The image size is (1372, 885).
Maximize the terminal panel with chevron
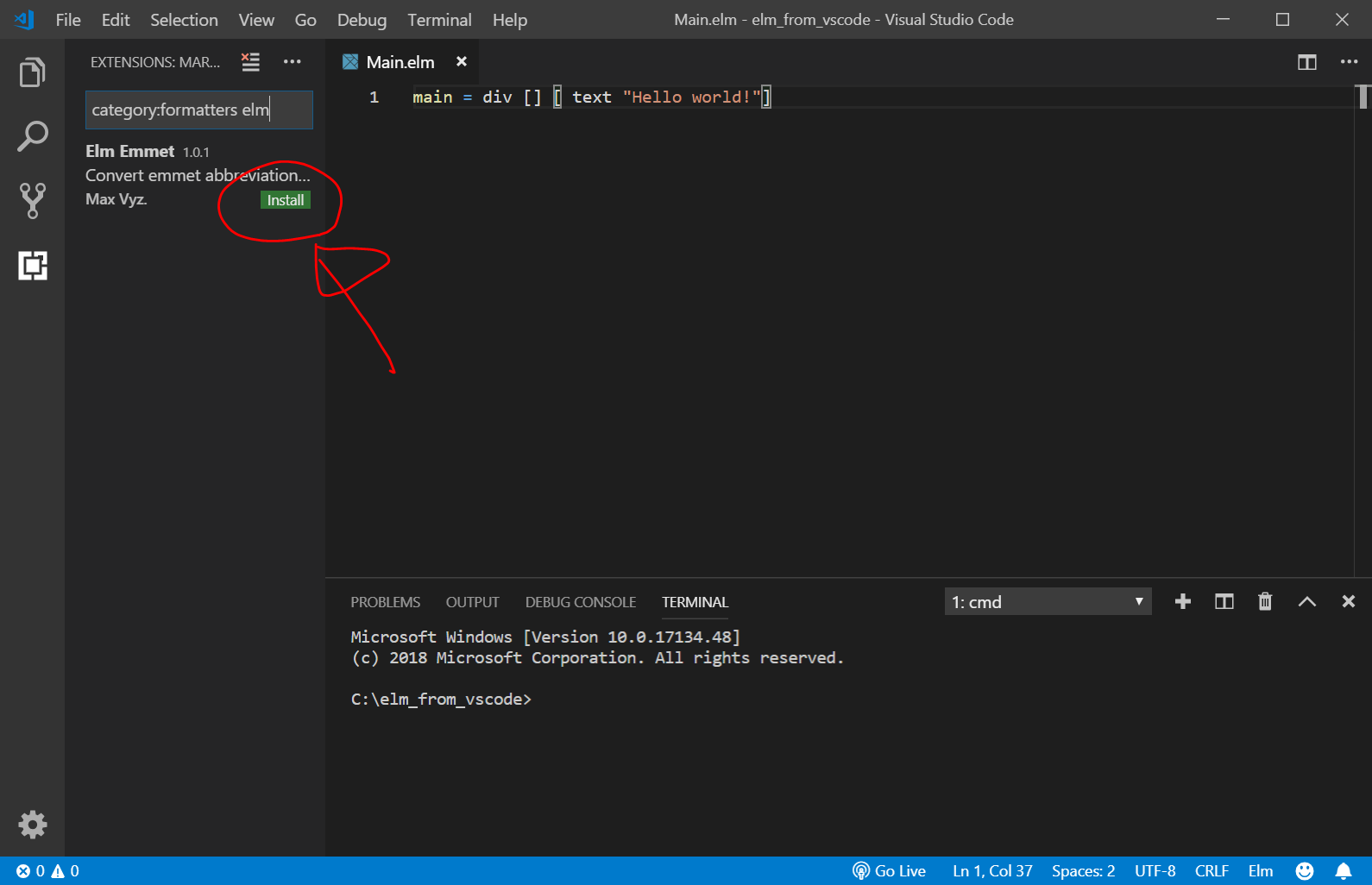pyautogui.click(x=1306, y=602)
